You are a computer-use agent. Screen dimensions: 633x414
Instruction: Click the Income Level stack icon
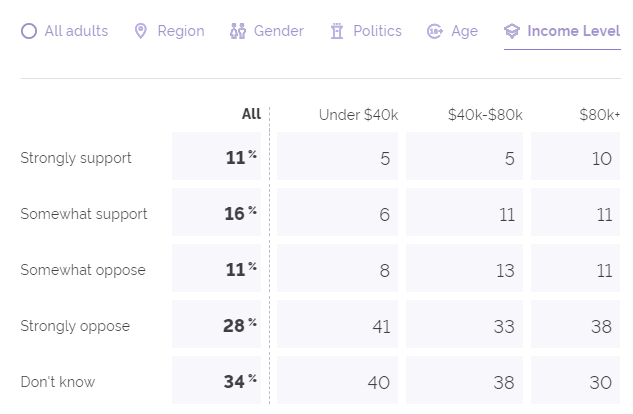click(x=512, y=31)
